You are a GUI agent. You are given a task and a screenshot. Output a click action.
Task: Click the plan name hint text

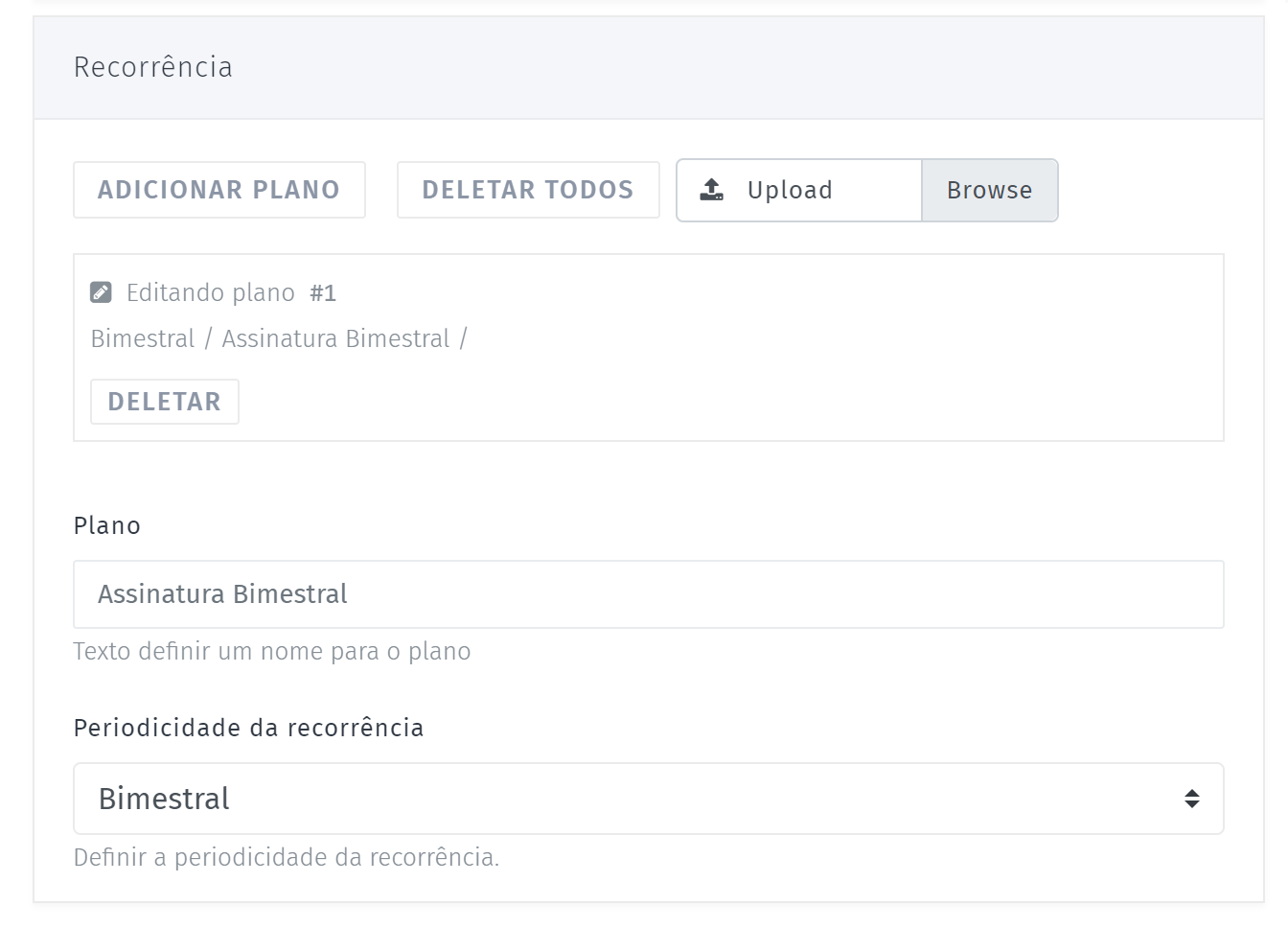(272, 651)
